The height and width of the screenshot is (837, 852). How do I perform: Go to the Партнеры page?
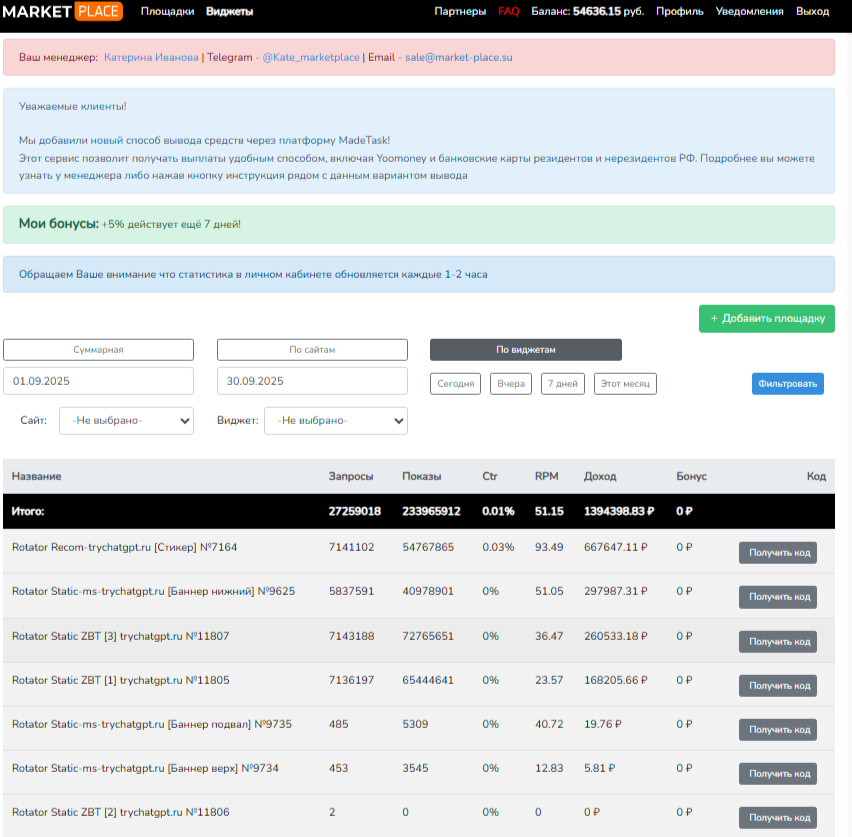click(x=460, y=12)
